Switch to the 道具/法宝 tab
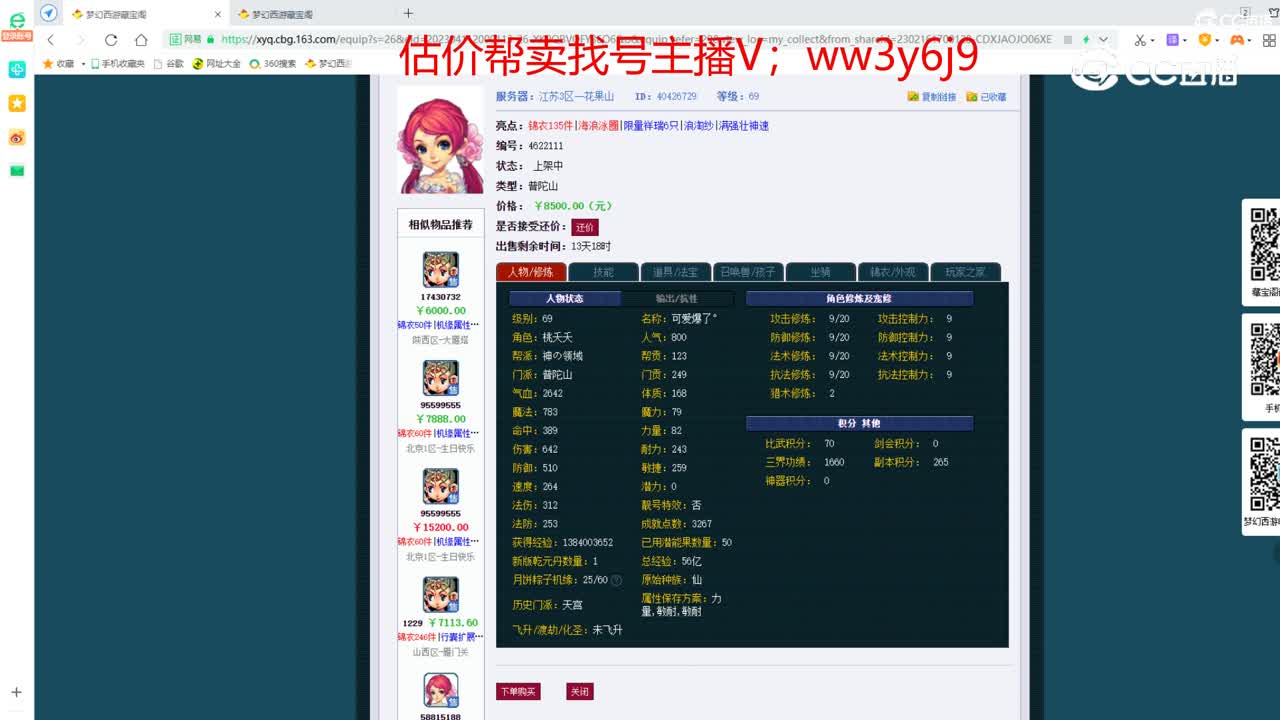 click(x=676, y=272)
